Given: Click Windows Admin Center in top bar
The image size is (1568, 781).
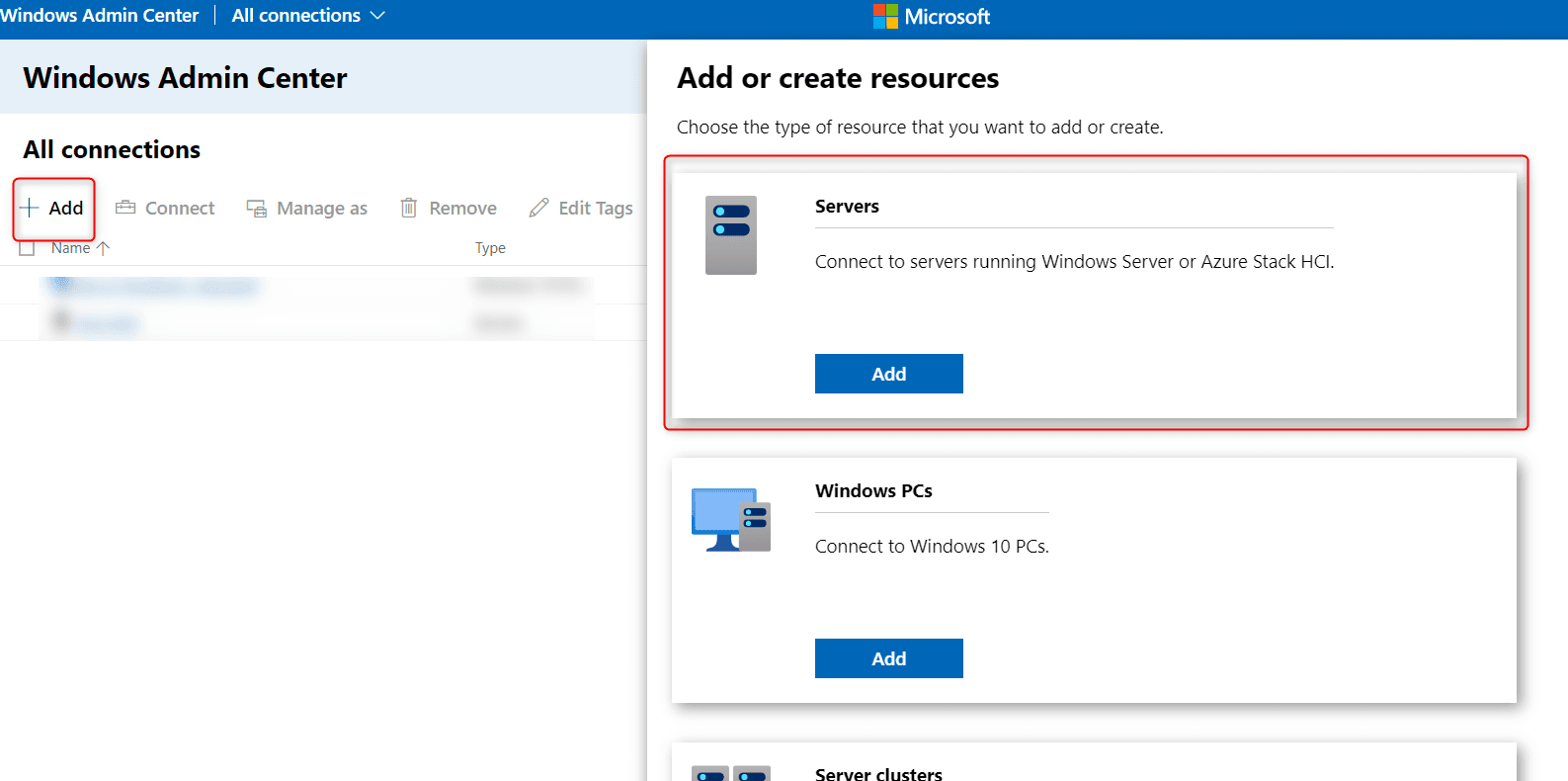Looking at the screenshot, I should (x=100, y=16).
